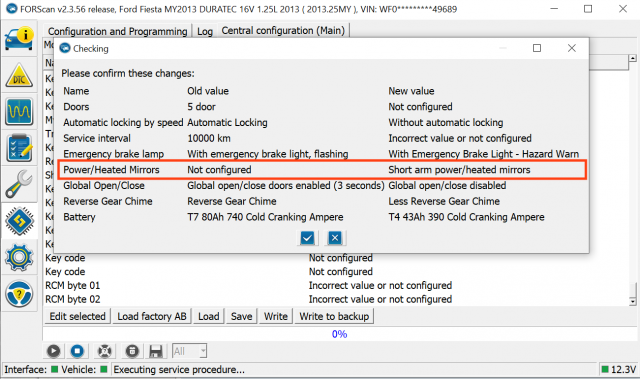Click the Write to backup button
Screen dimensions: 640x379
334,316
